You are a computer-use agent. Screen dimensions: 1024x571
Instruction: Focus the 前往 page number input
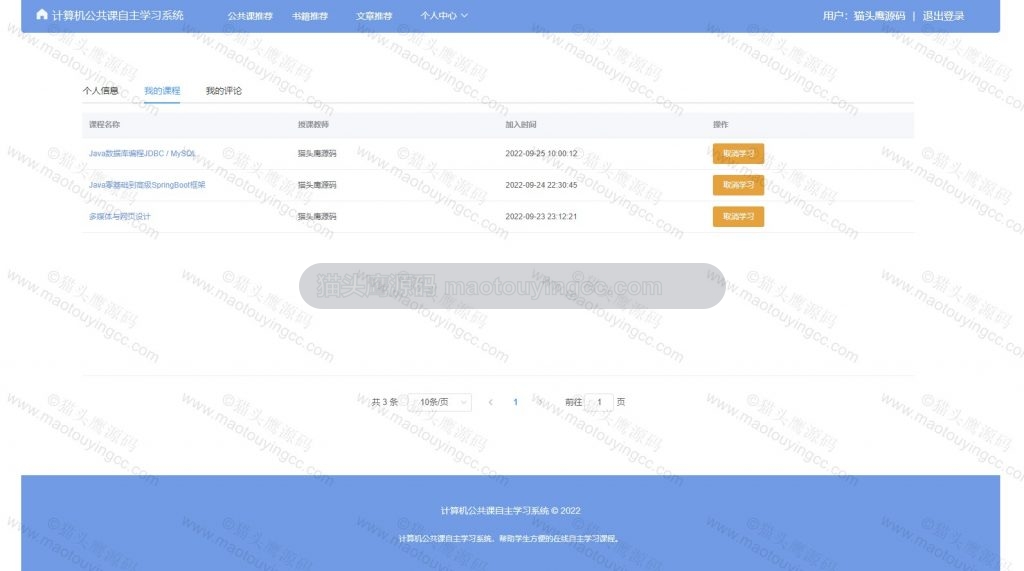pyautogui.click(x=599, y=402)
